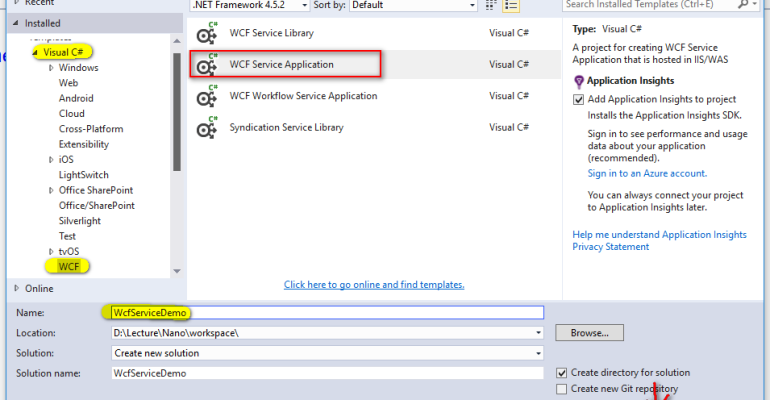Click the Application Insights lightbulb icon
This screenshot has width=770, height=400.
(x=579, y=81)
